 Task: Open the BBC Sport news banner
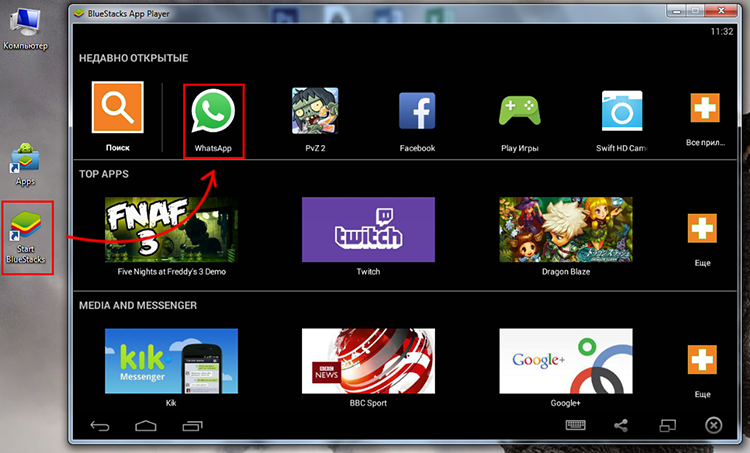tap(368, 361)
